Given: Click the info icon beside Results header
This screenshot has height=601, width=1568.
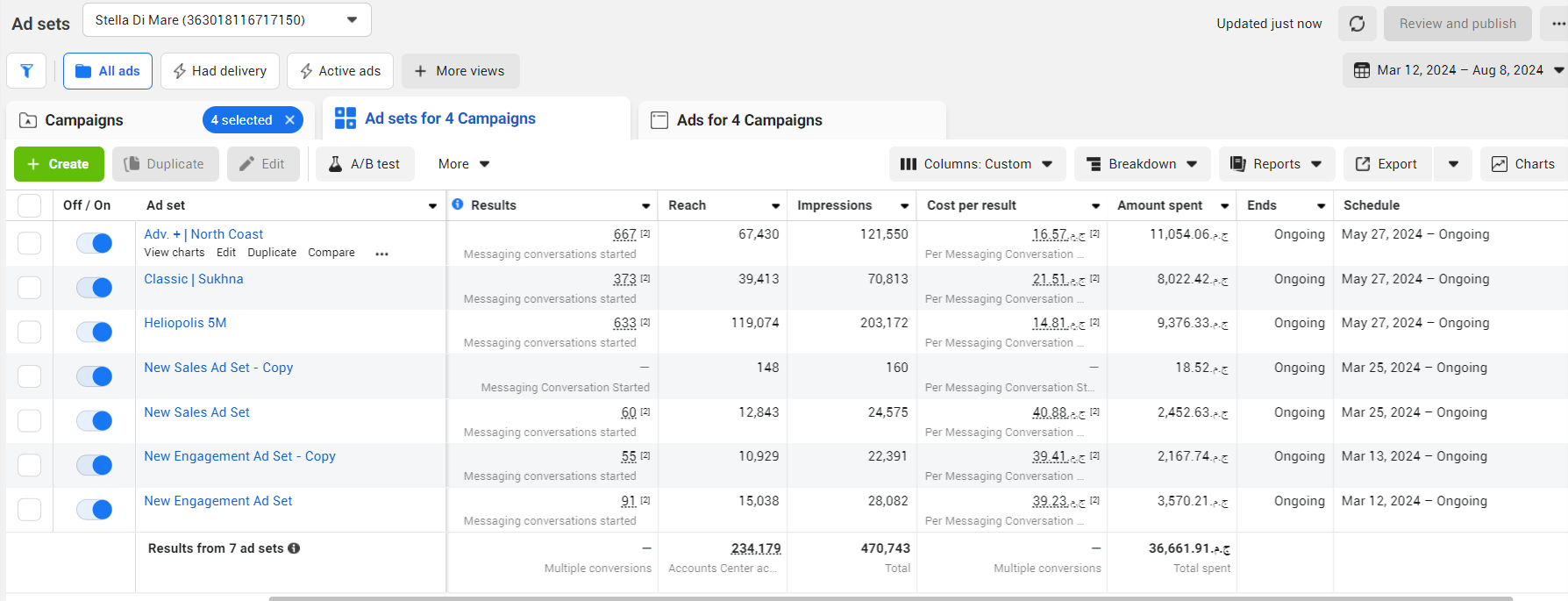Looking at the screenshot, I should pyautogui.click(x=458, y=204).
